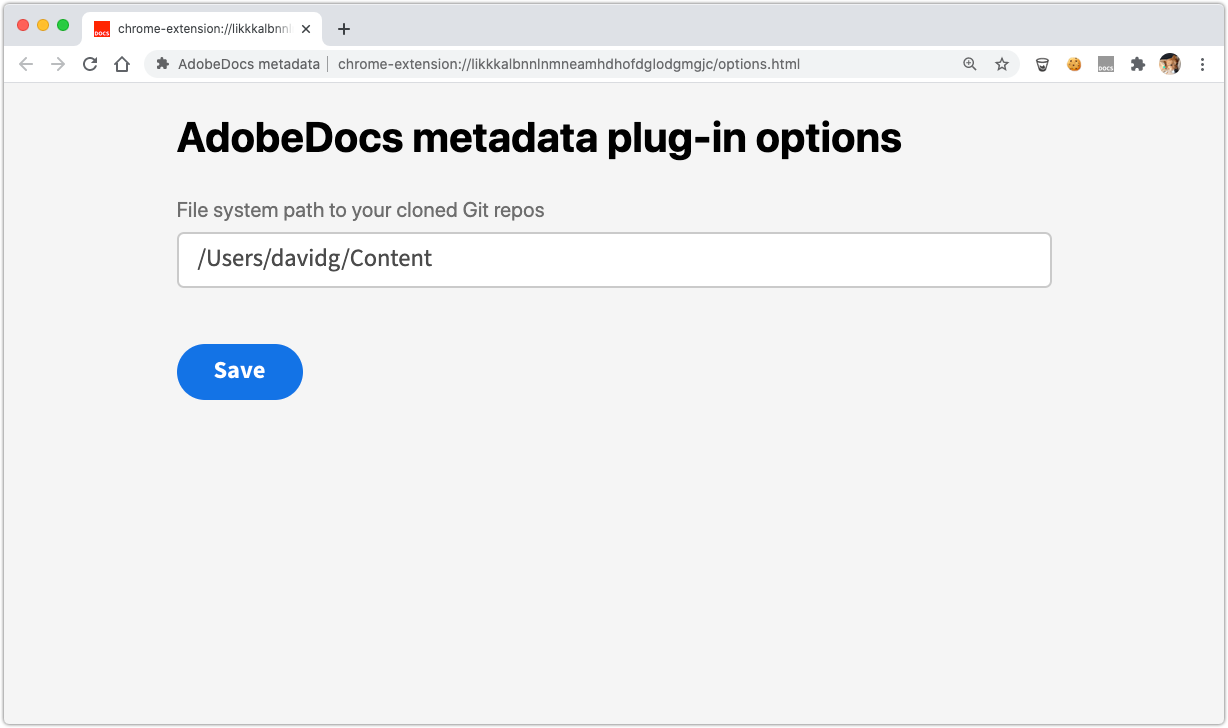Click the cookie extension icon
The width and height of the screenshot is (1228, 728).
[x=1074, y=64]
